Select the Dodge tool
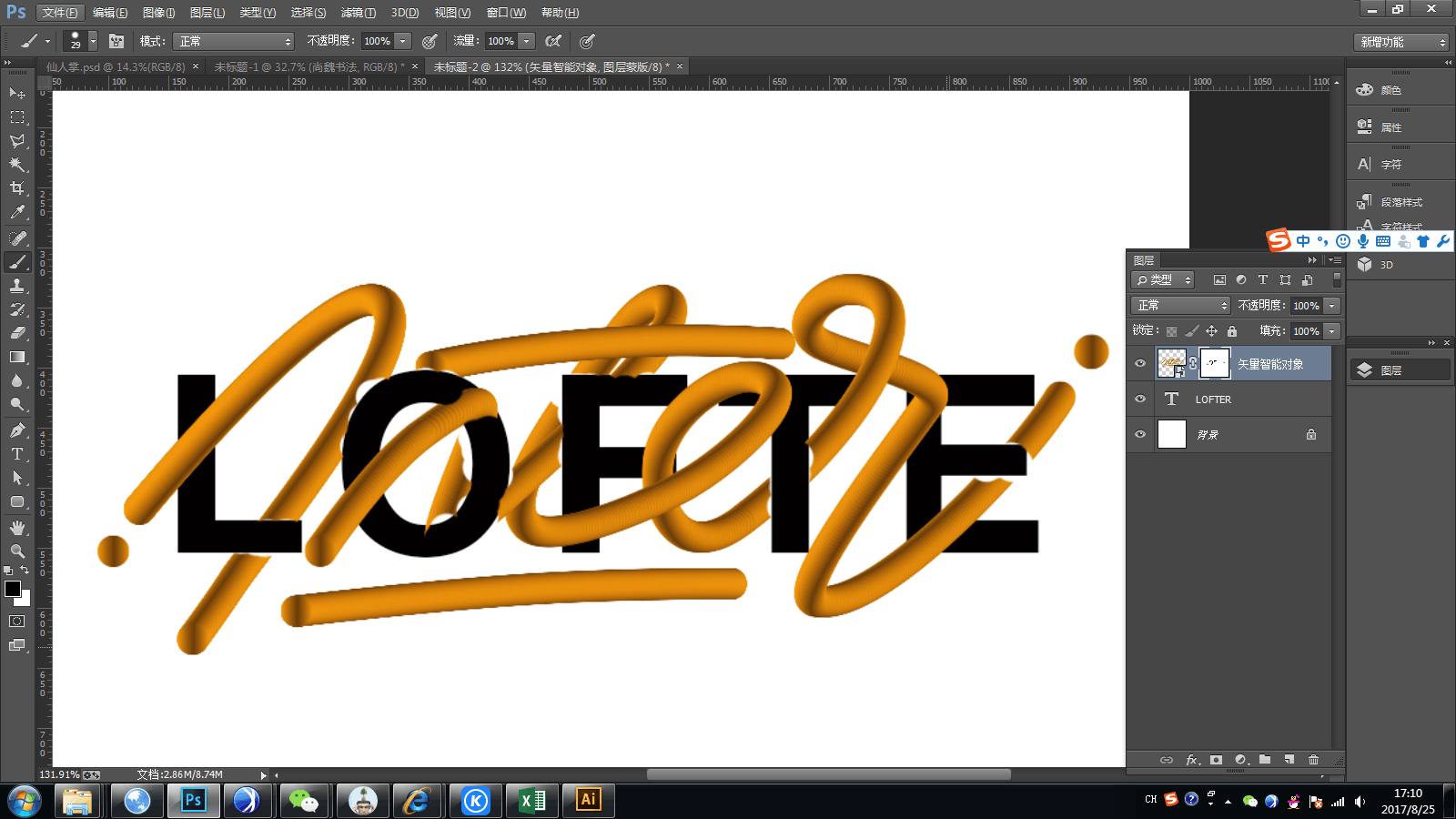 tap(17, 404)
